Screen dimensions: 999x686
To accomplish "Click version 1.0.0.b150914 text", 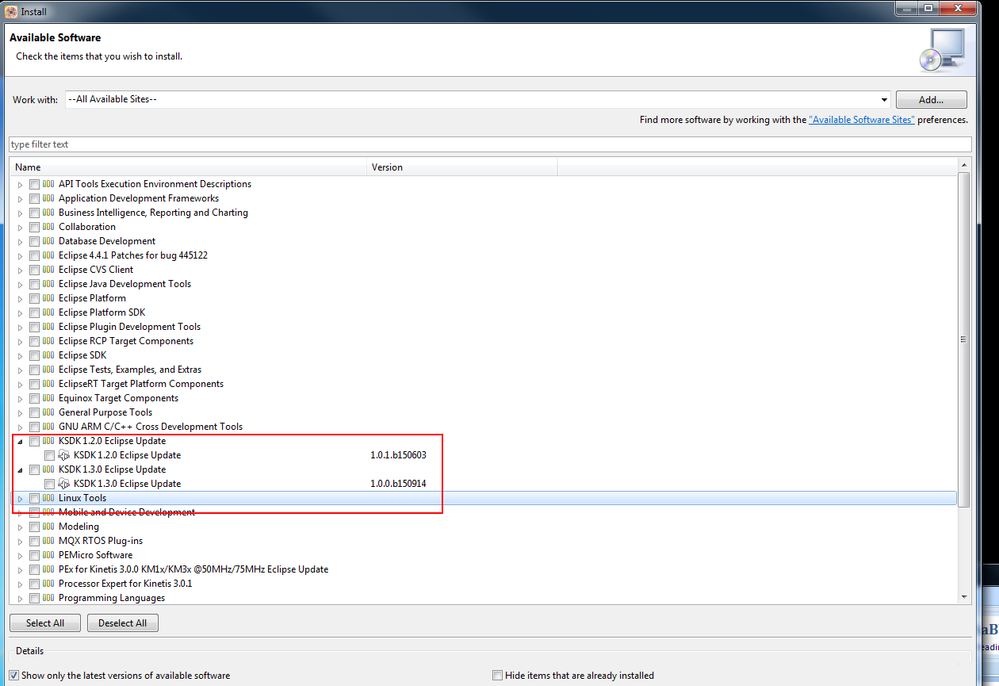I will pyautogui.click(x=398, y=483).
